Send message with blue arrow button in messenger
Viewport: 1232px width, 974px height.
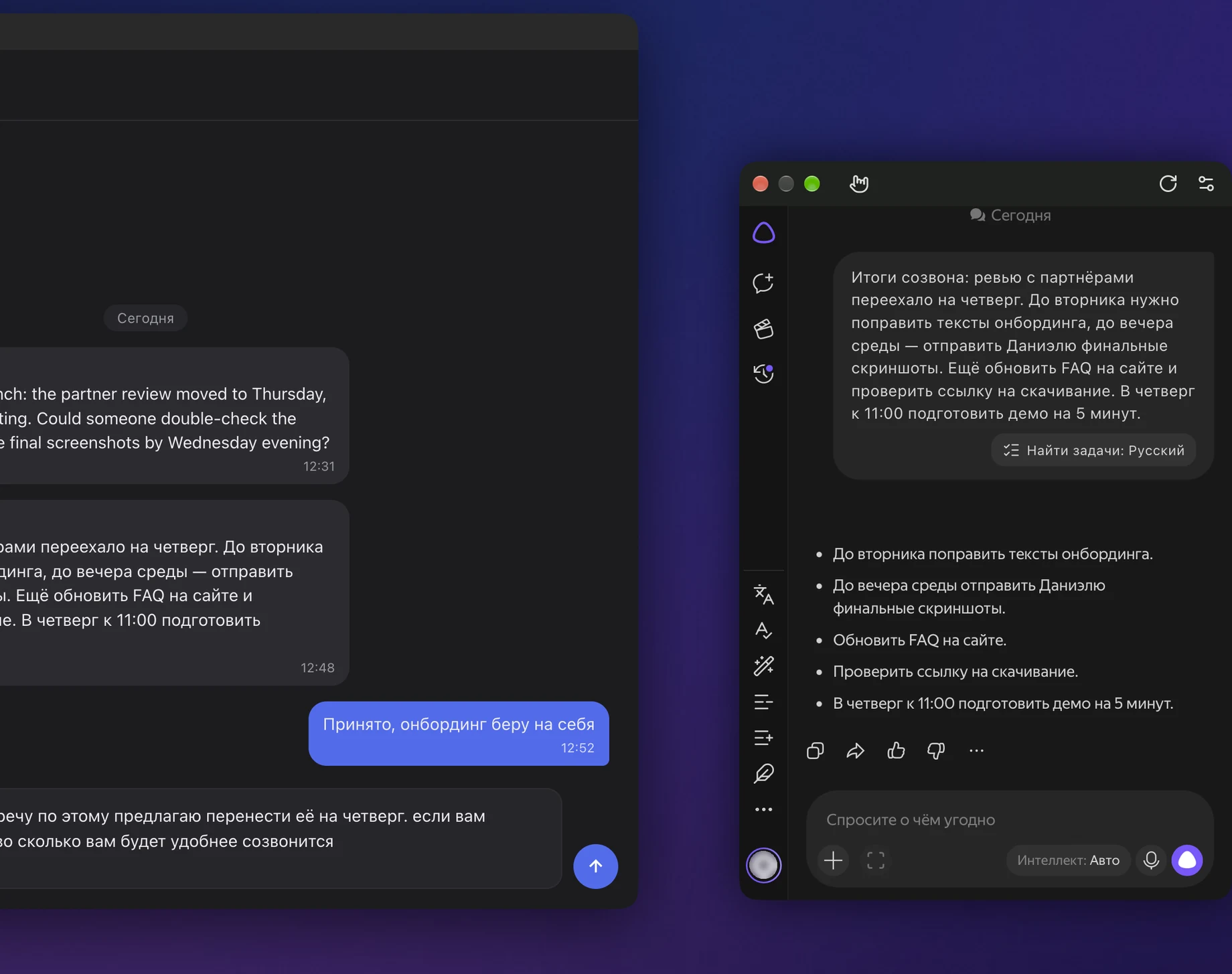point(595,866)
